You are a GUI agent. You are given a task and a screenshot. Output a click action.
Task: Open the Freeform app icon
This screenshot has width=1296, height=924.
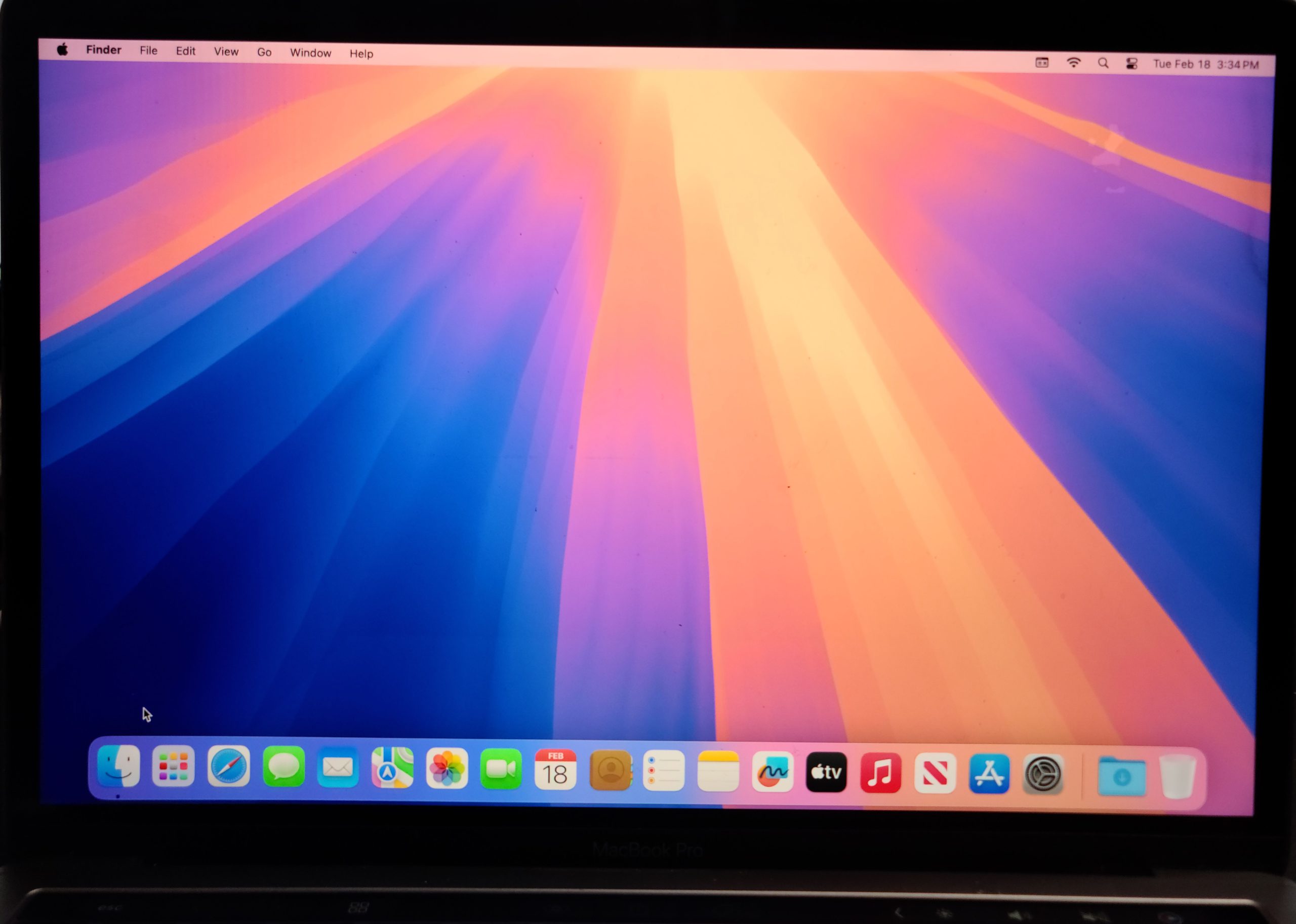click(772, 772)
